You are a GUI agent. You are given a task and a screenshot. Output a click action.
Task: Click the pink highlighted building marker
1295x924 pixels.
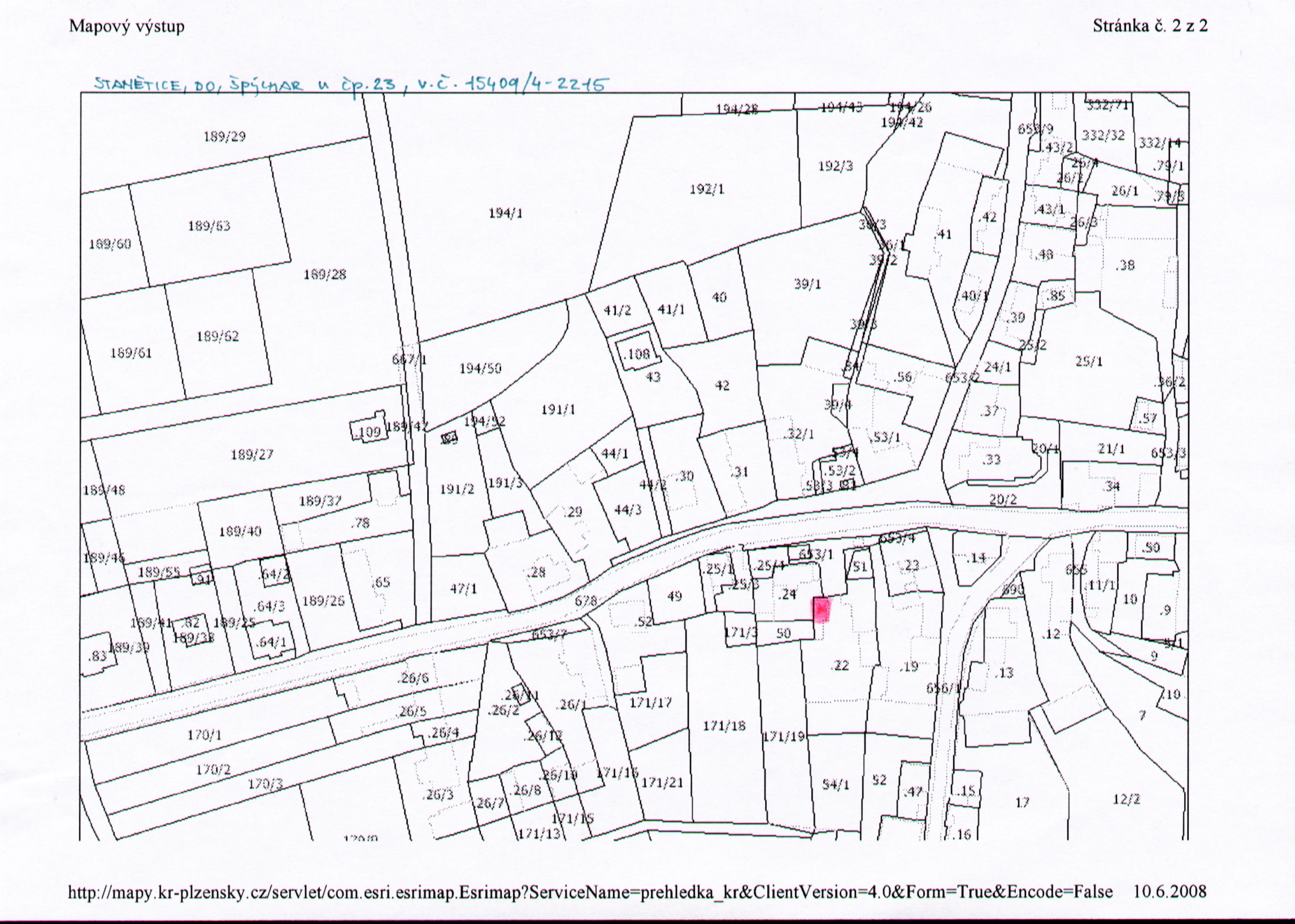click(822, 609)
